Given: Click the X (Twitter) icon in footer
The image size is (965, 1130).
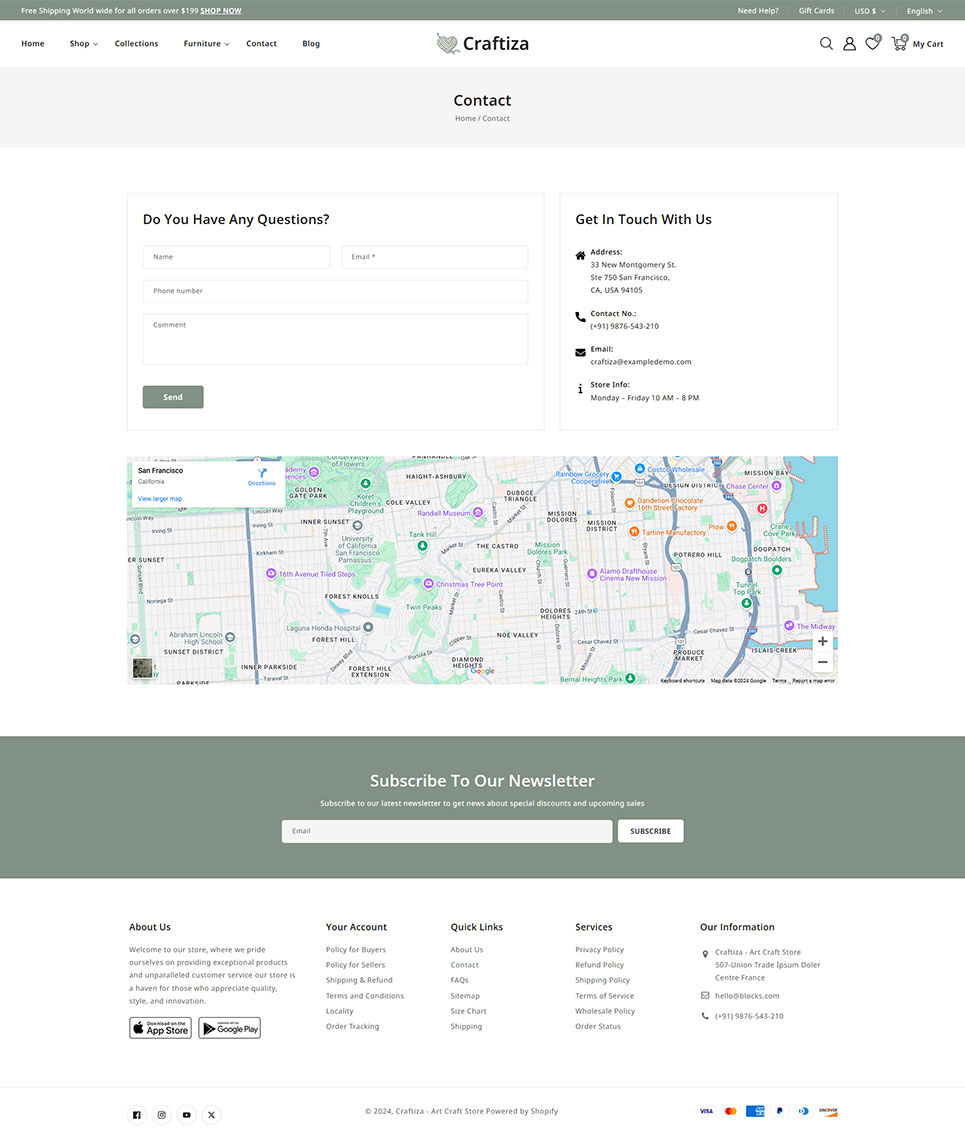Looking at the screenshot, I should (212, 1115).
